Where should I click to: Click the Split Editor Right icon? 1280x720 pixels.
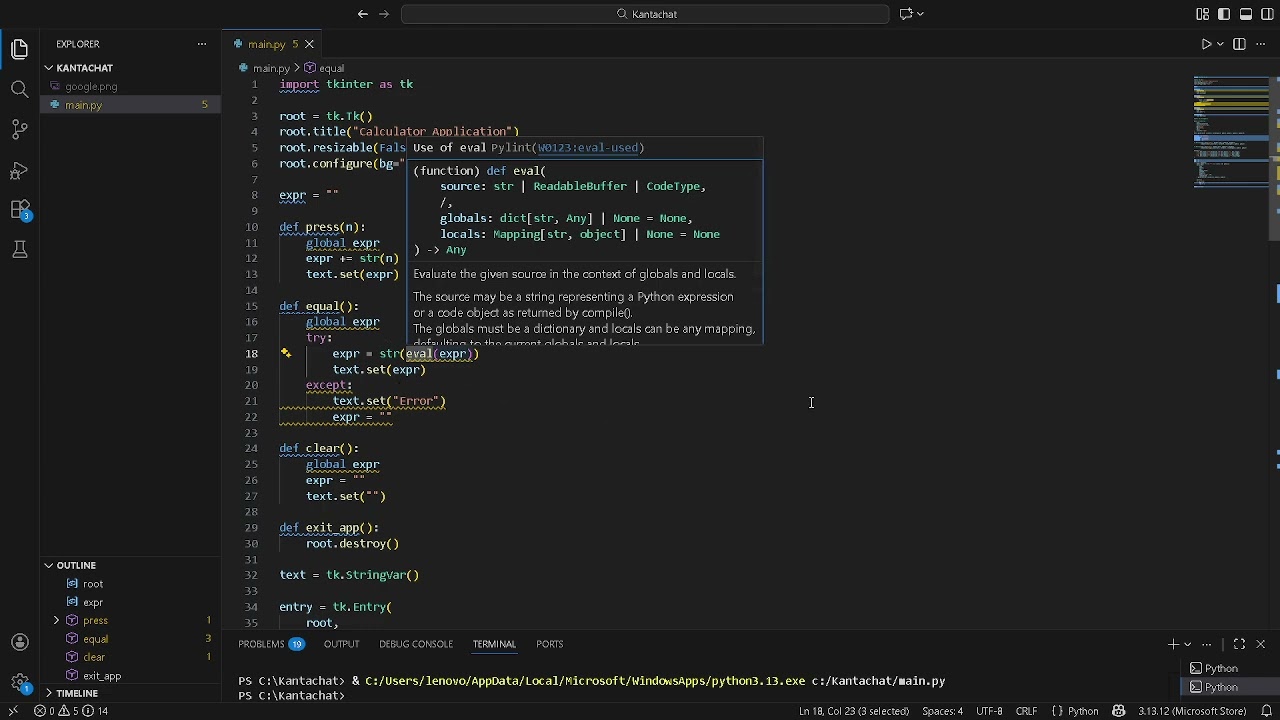coord(1239,44)
